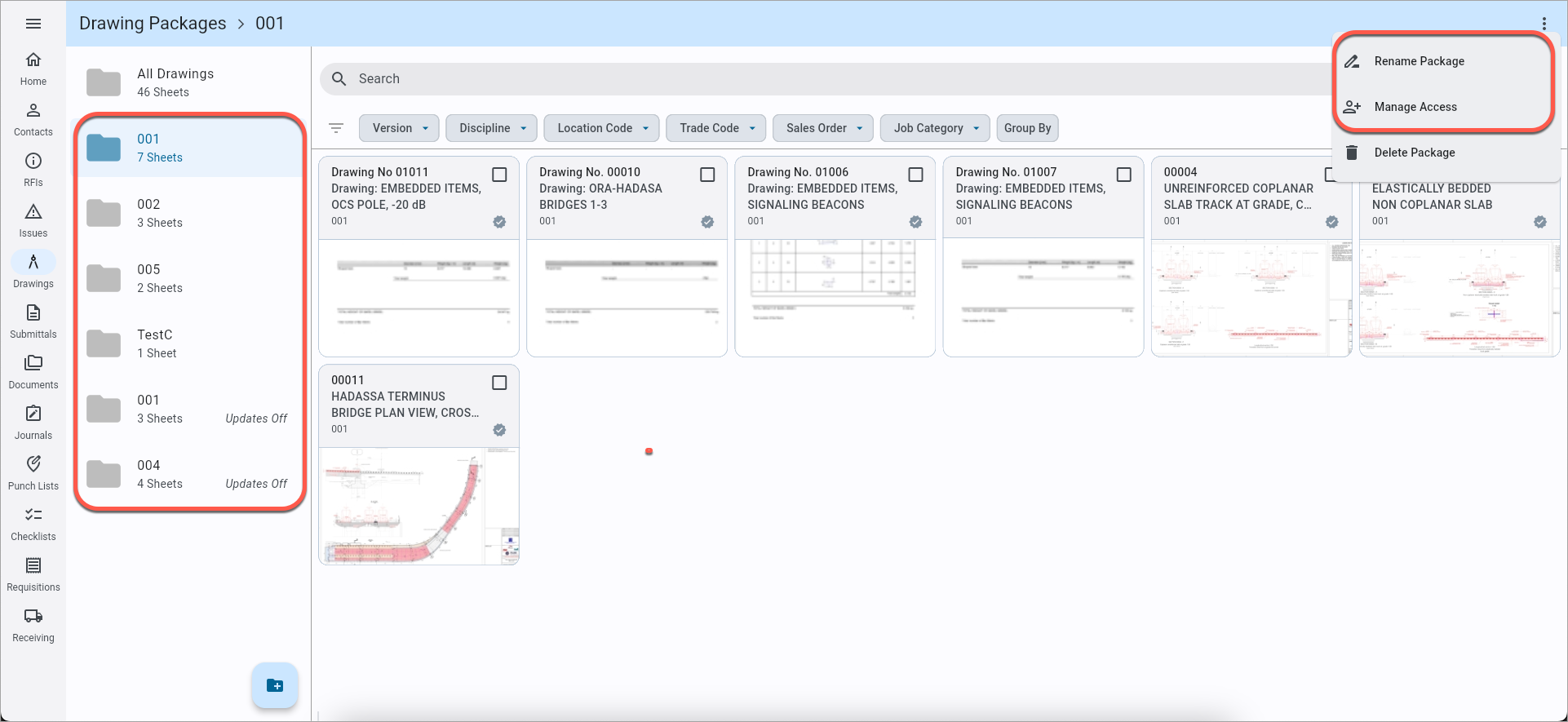
Task: Open thumbnail of 00004 Unreinforced Coplanar slab
Action: (1251, 297)
